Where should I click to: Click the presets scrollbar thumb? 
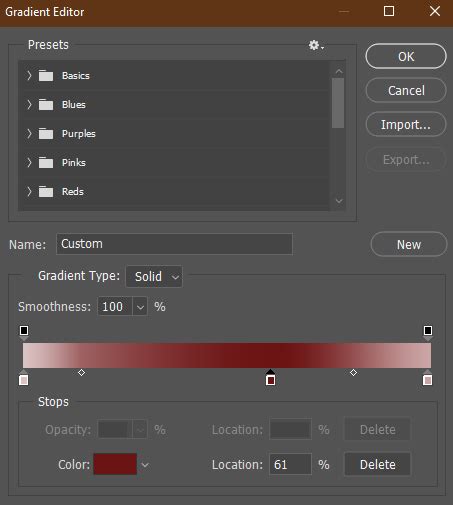click(x=338, y=103)
